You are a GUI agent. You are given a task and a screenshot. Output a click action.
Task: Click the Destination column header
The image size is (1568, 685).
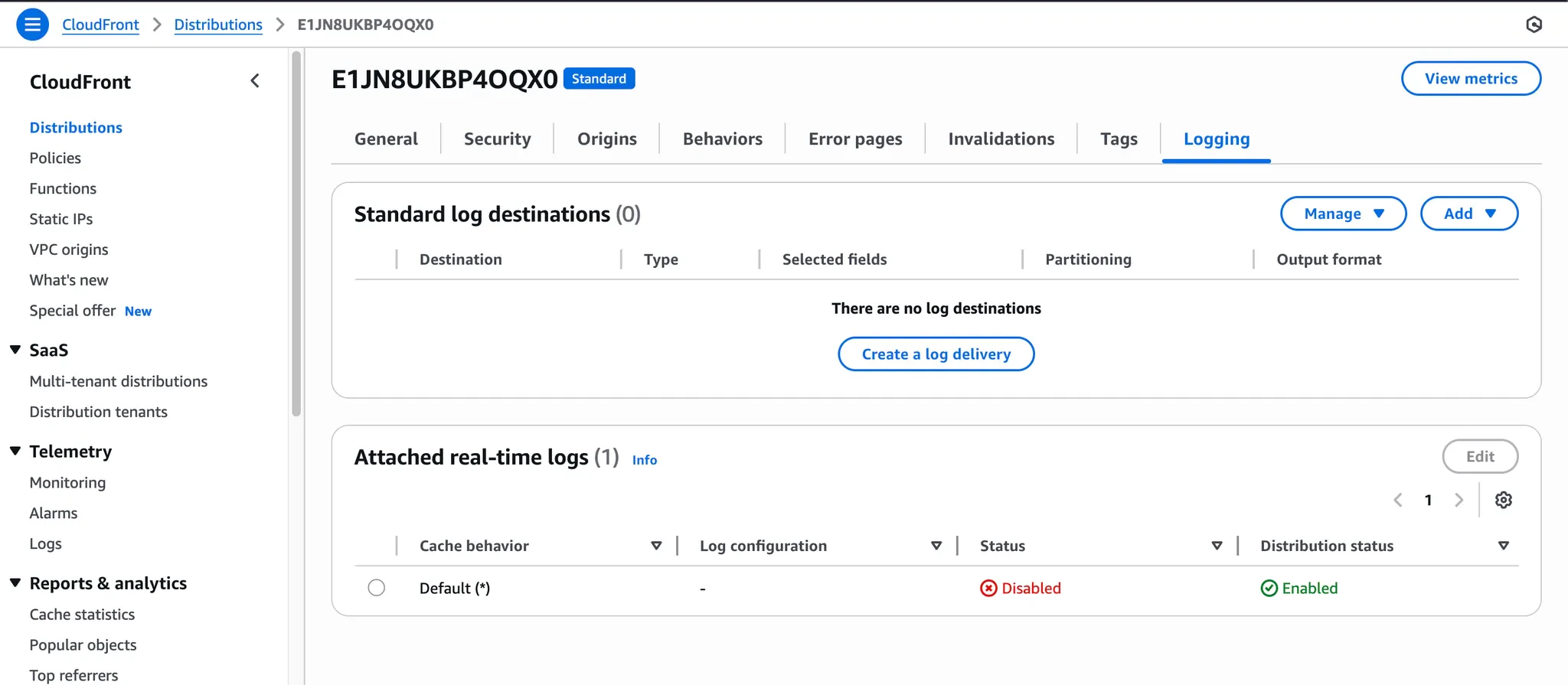coord(460,259)
